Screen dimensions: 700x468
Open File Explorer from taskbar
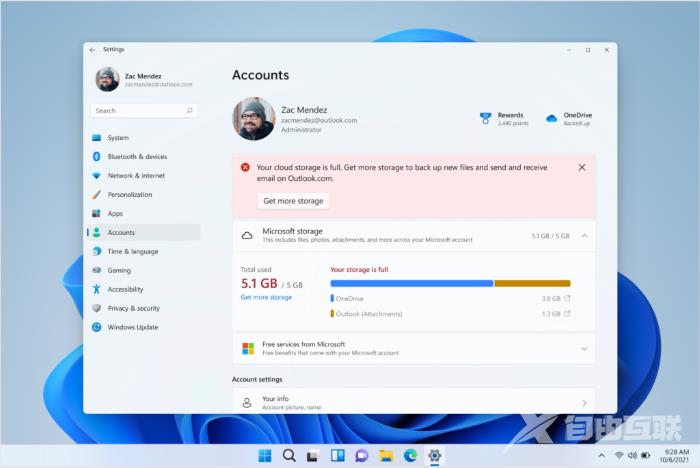(386, 455)
